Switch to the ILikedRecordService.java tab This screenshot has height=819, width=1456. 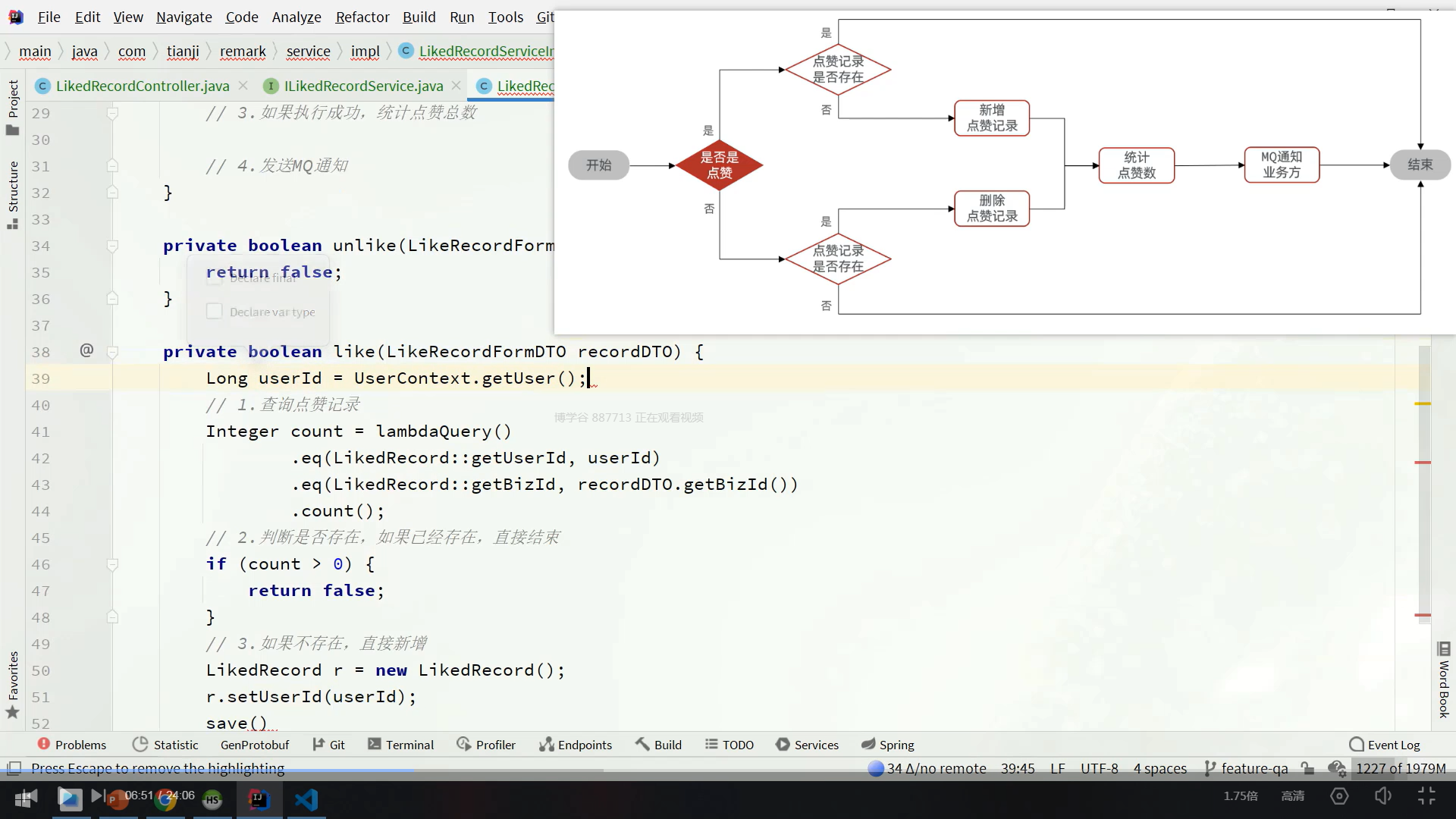coord(363,86)
